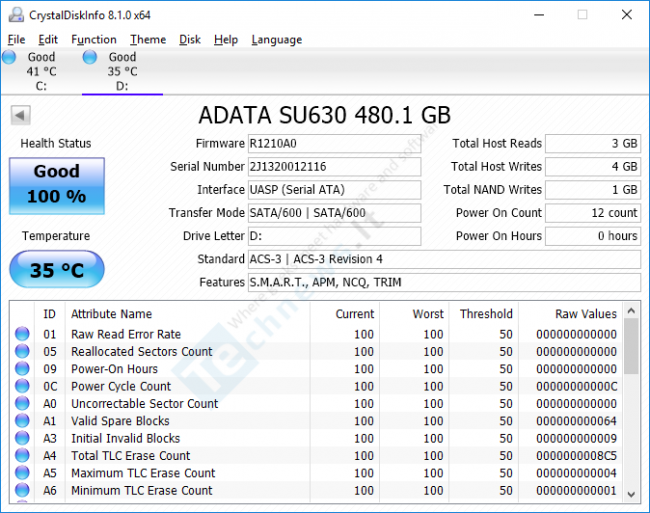Click the Features field S.M.A.R.T., APM, NCQ, TRIM
Image resolution: width=650 pixels, height=513 pixels.
[x=444, y=283]
